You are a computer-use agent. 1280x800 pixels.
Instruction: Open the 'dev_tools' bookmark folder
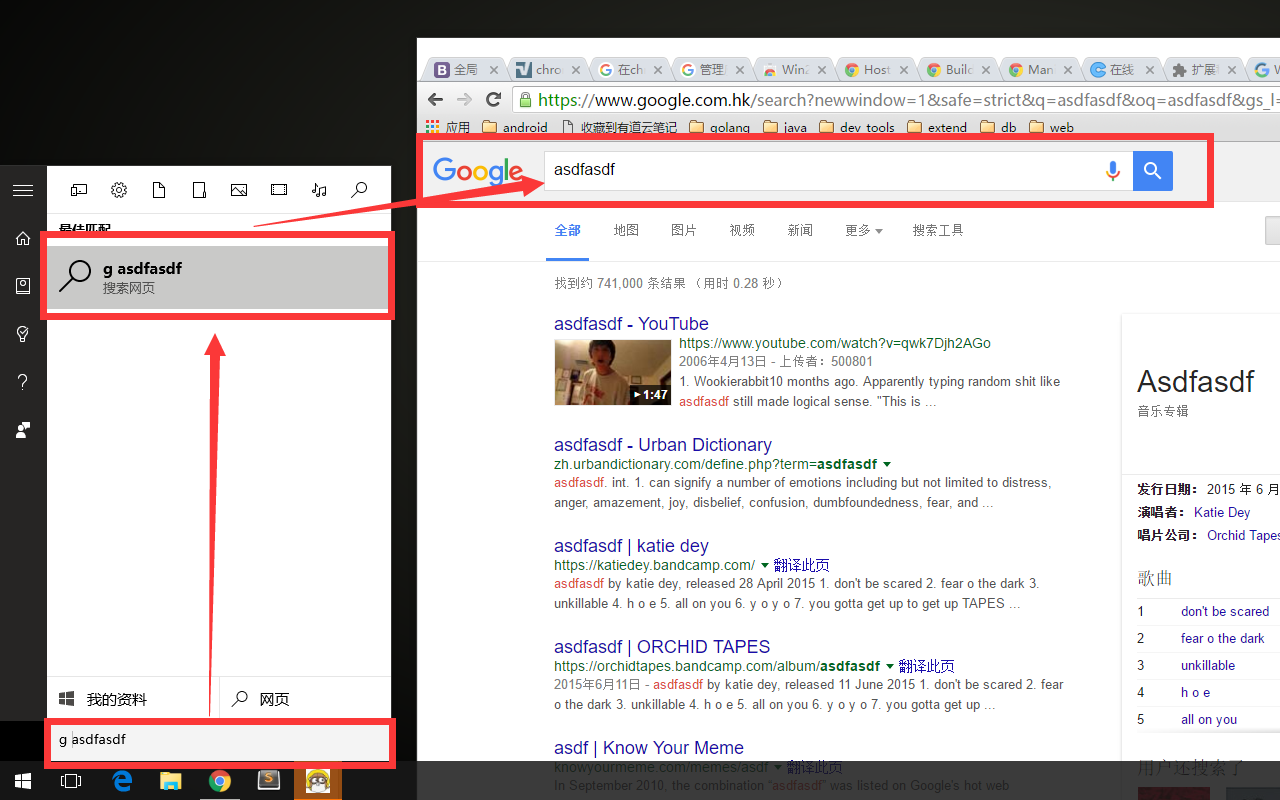857,127
